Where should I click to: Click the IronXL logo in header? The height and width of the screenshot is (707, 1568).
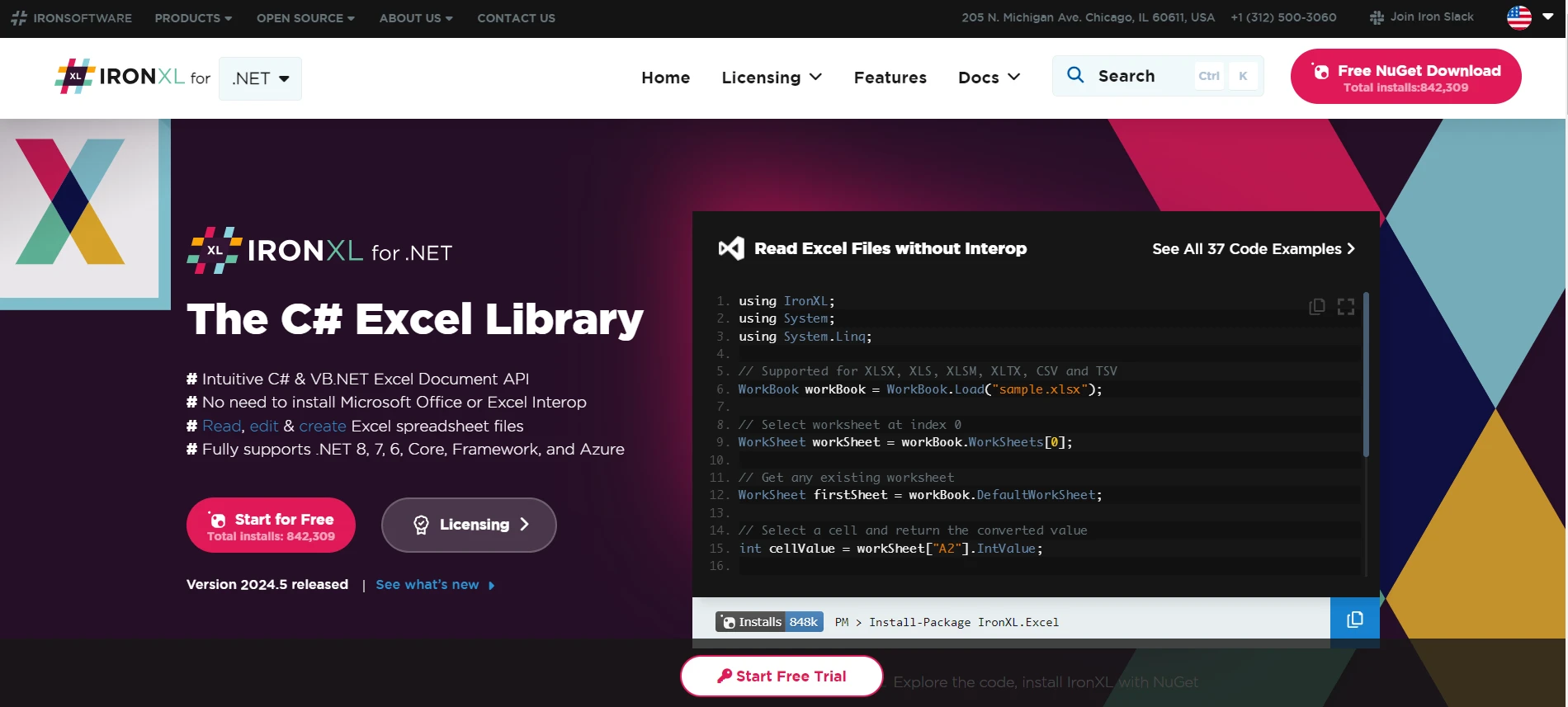tap(132, 78)
